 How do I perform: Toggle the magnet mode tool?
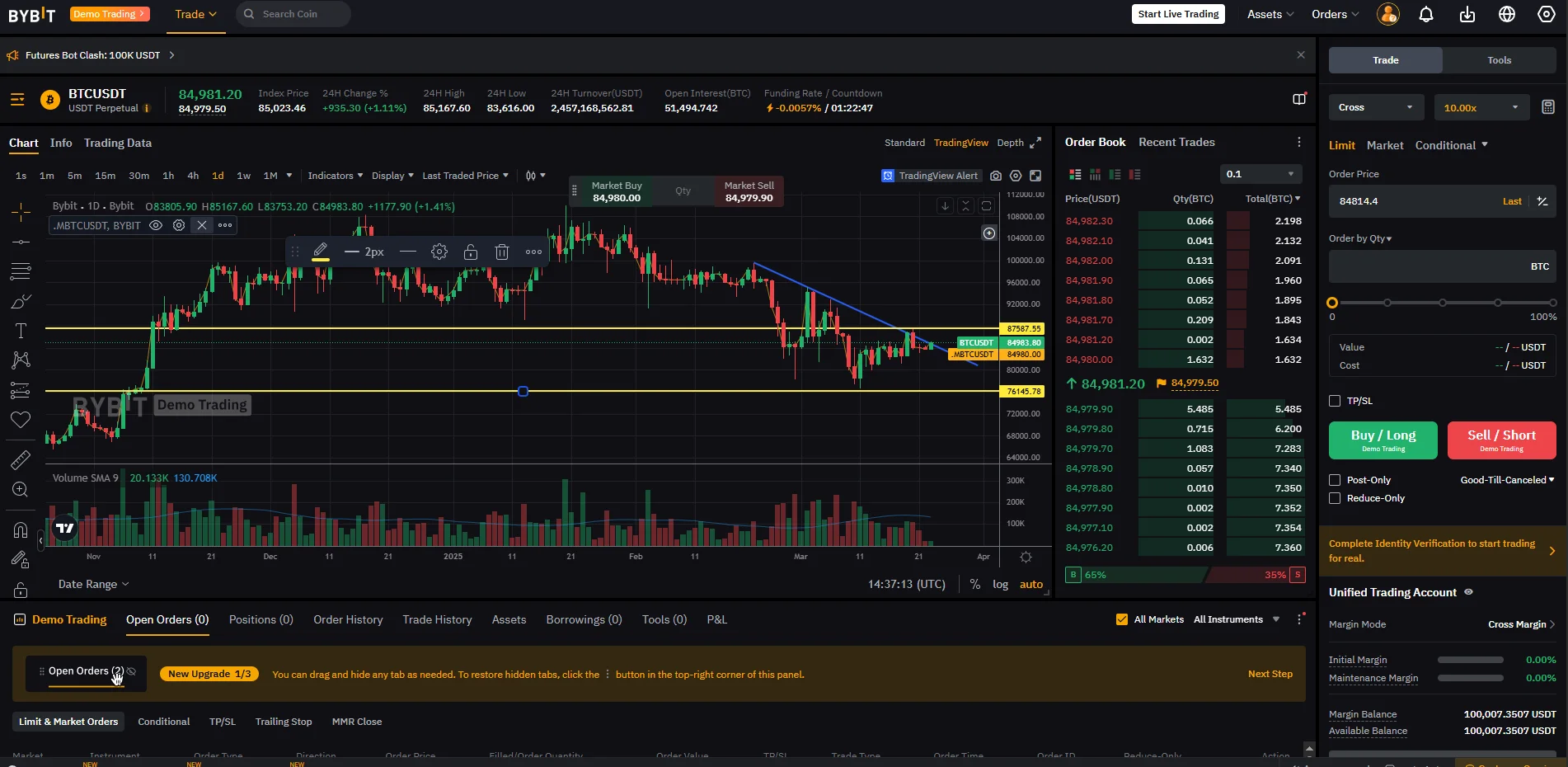(x=21, y=529)
